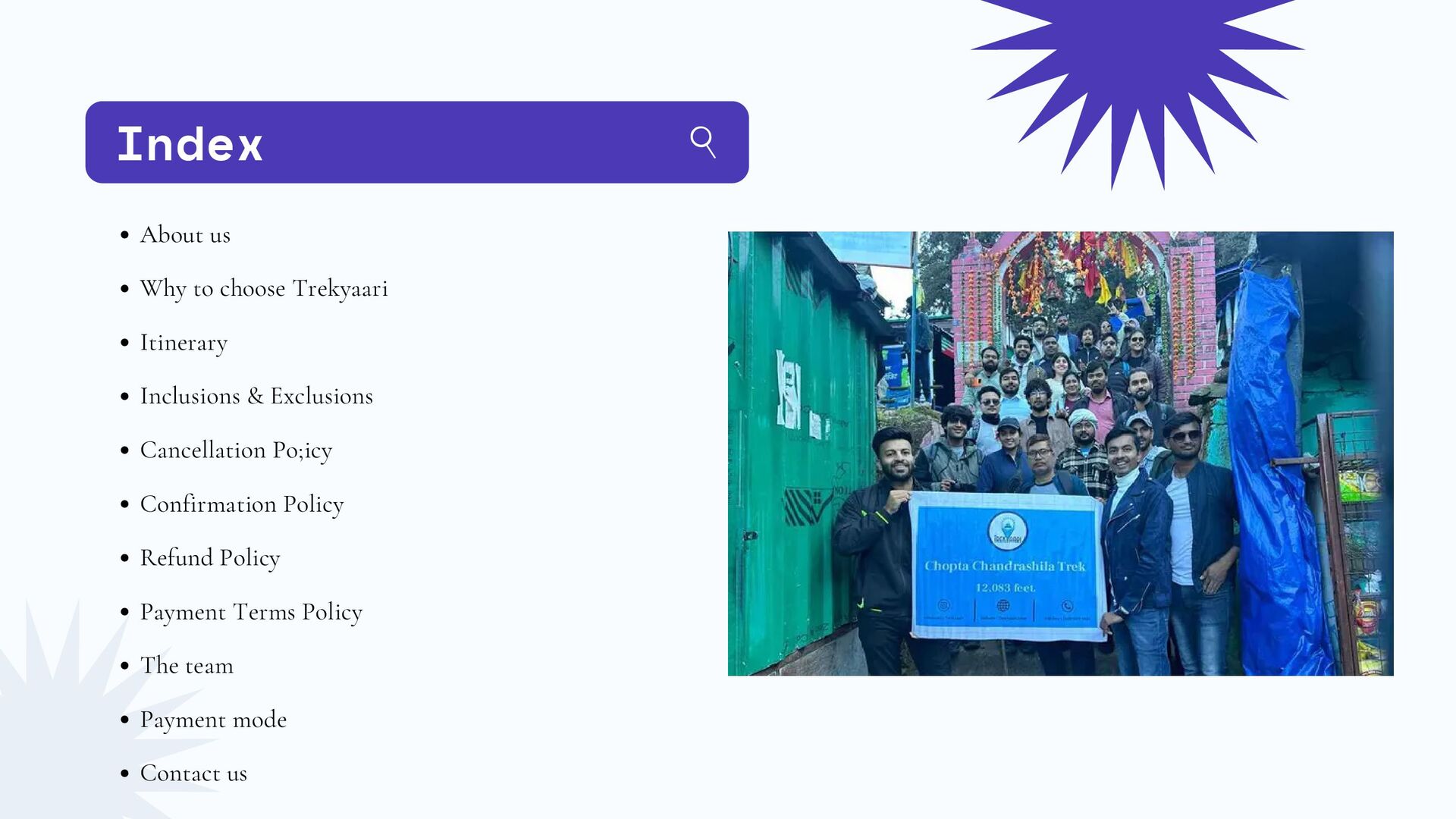This screenshot has height=819, width=1456.
Task: Go to The team entry
Action: click(187, 666)
